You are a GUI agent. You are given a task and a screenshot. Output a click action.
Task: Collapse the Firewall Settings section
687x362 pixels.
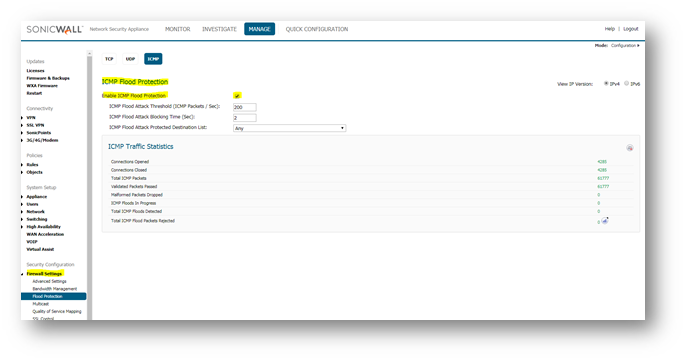pyautogui.click(x=22, y=274)
